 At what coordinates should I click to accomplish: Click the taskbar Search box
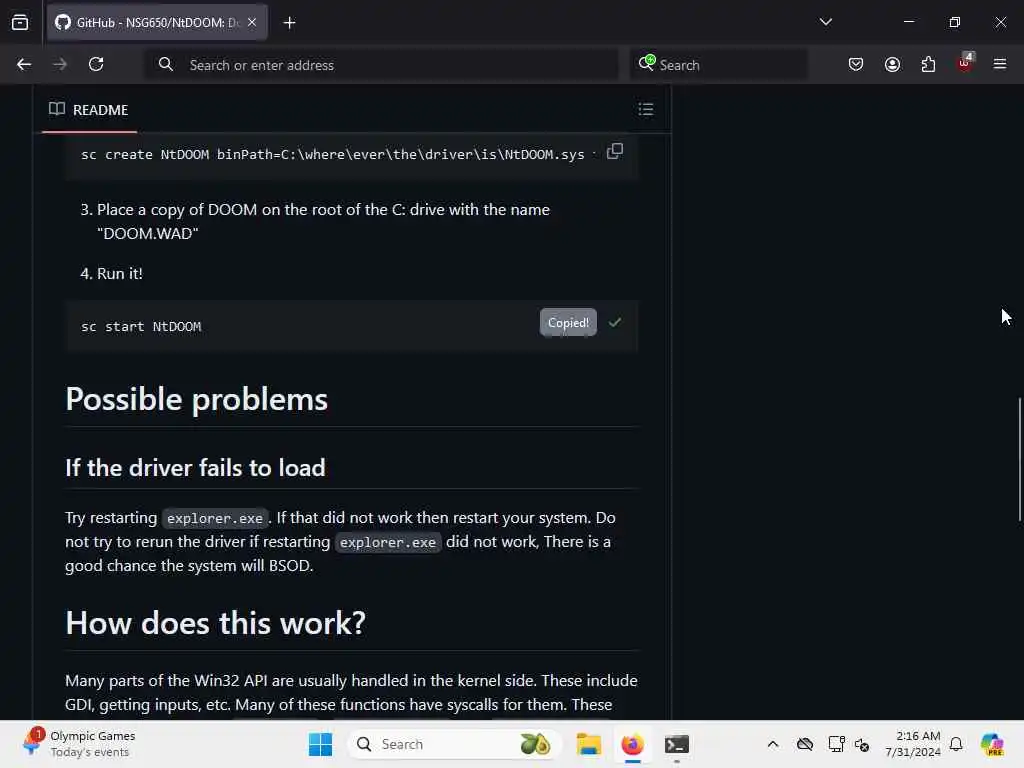pyautogui.click(x=455, y=744)
